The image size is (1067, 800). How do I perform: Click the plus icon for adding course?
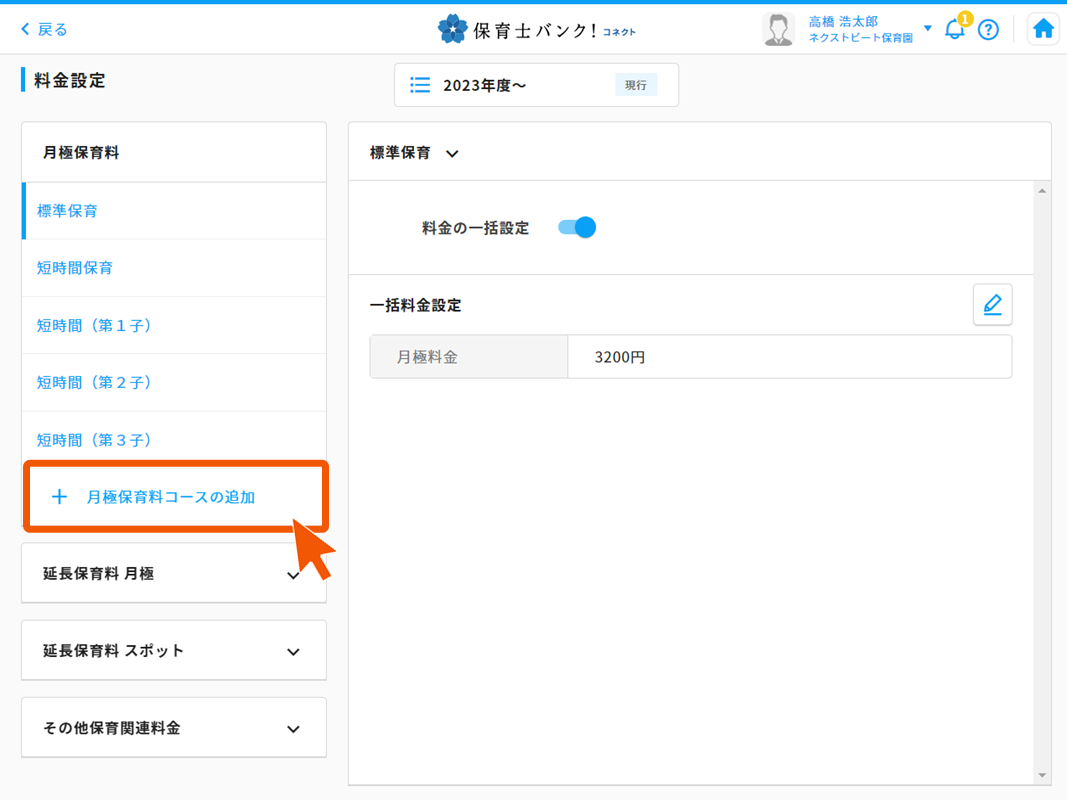pos(59,497)
